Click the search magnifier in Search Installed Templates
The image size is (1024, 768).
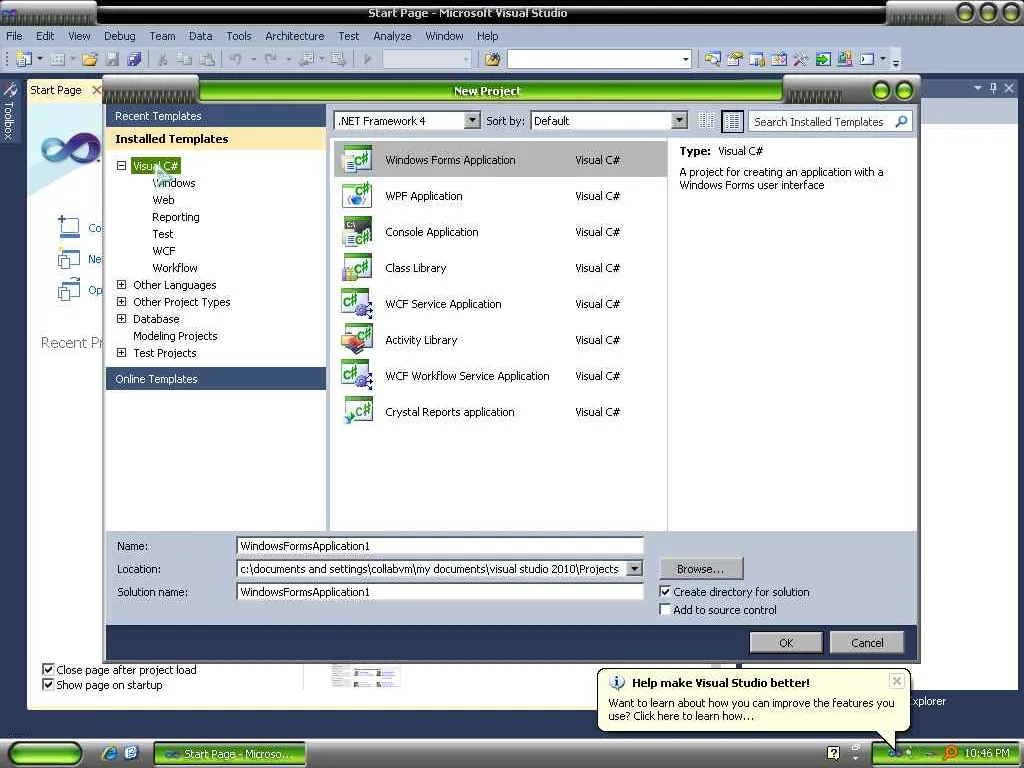(901, 121)
